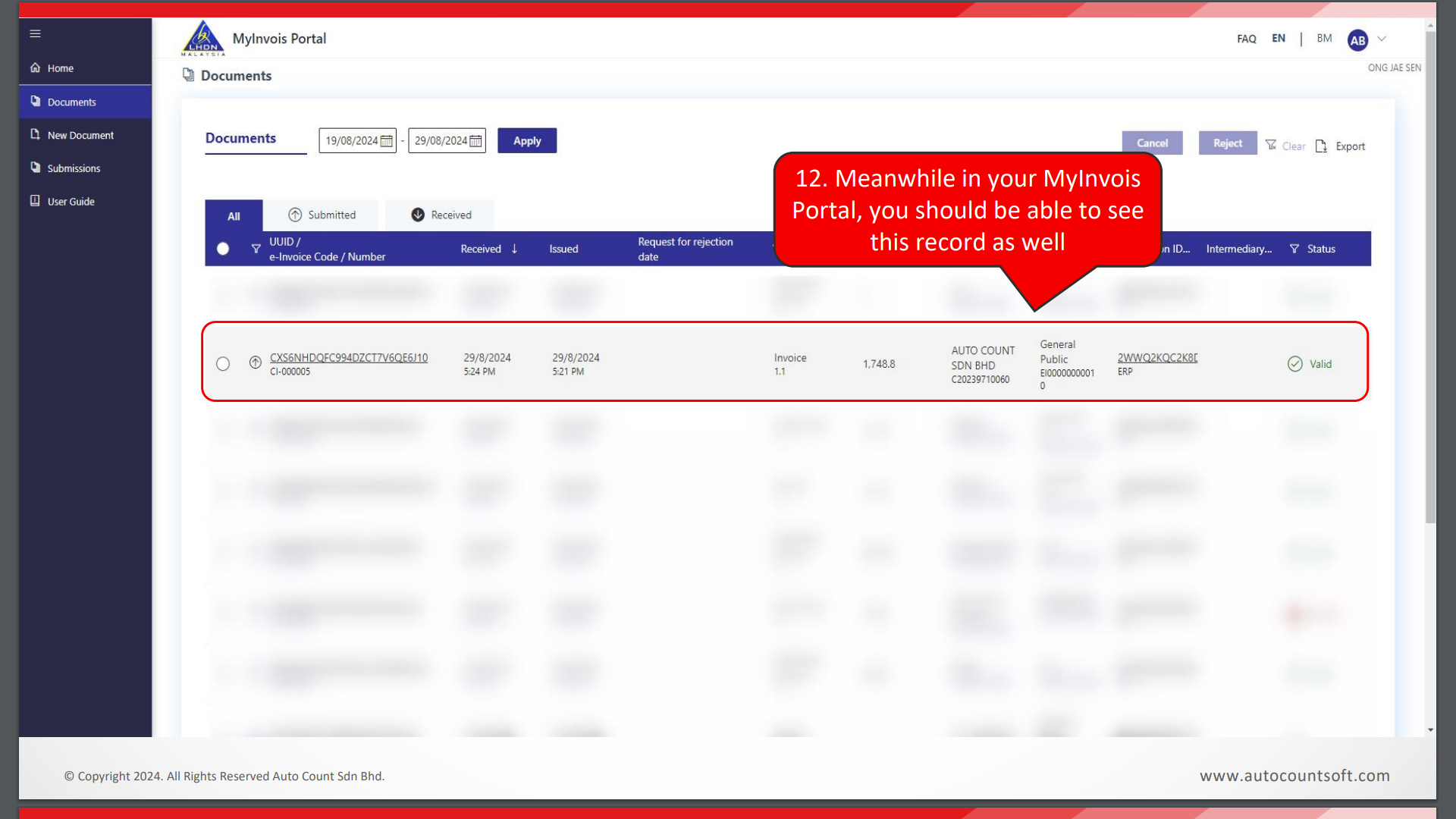
Task: Click the Home sidebar icon
Action: [x=36, y=67]
